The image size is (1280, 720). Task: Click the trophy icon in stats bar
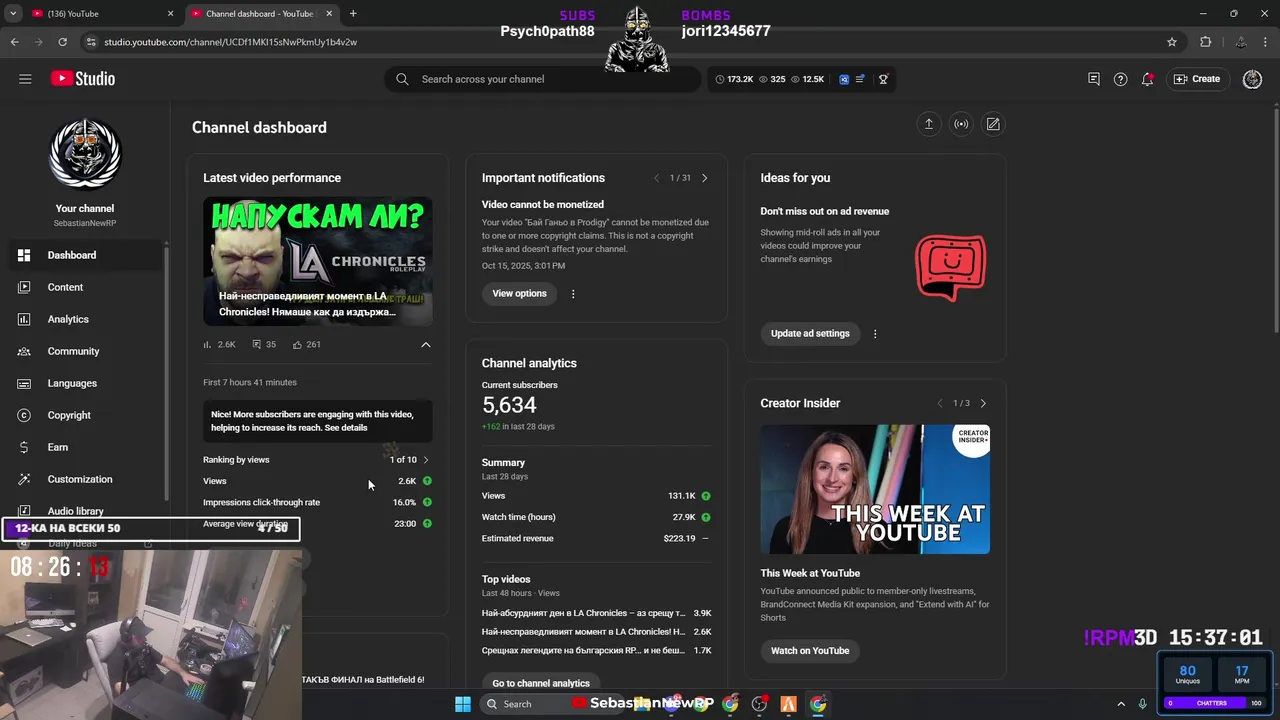point(883,79)
